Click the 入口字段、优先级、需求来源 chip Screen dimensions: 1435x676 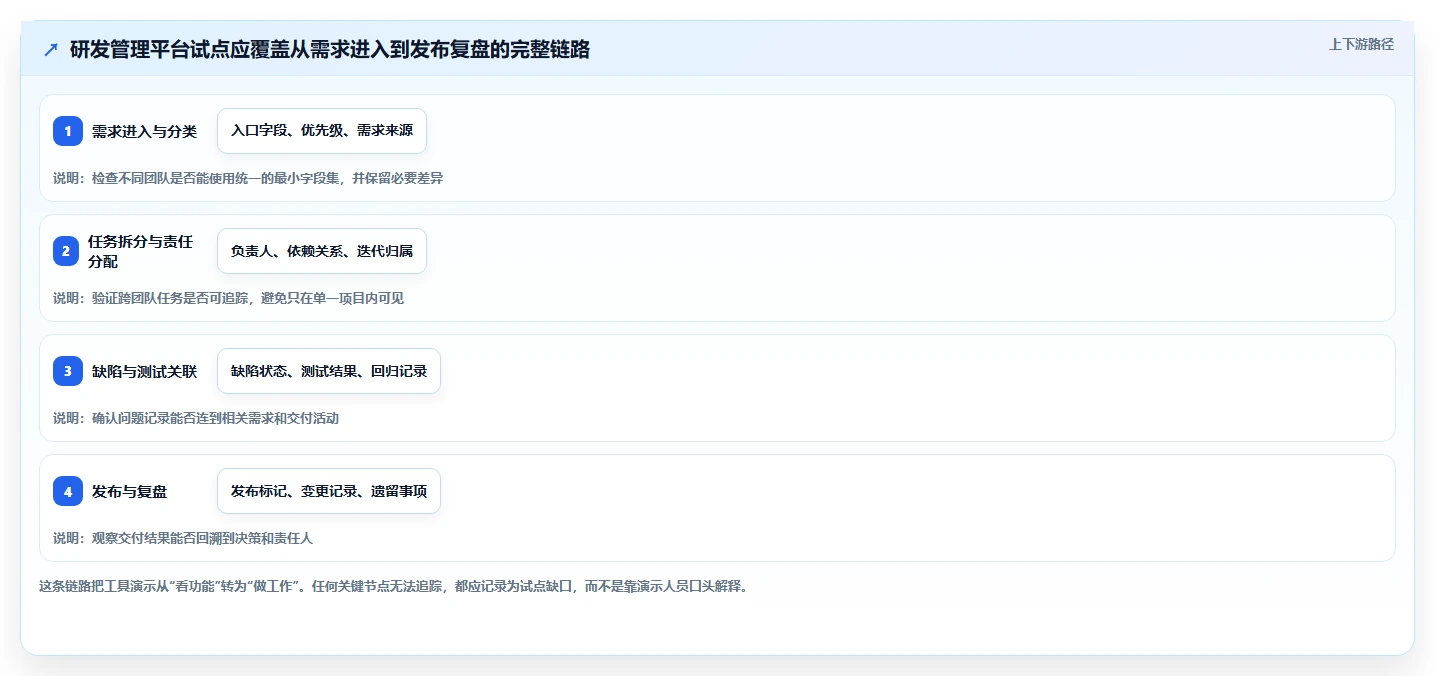[322, 131]
